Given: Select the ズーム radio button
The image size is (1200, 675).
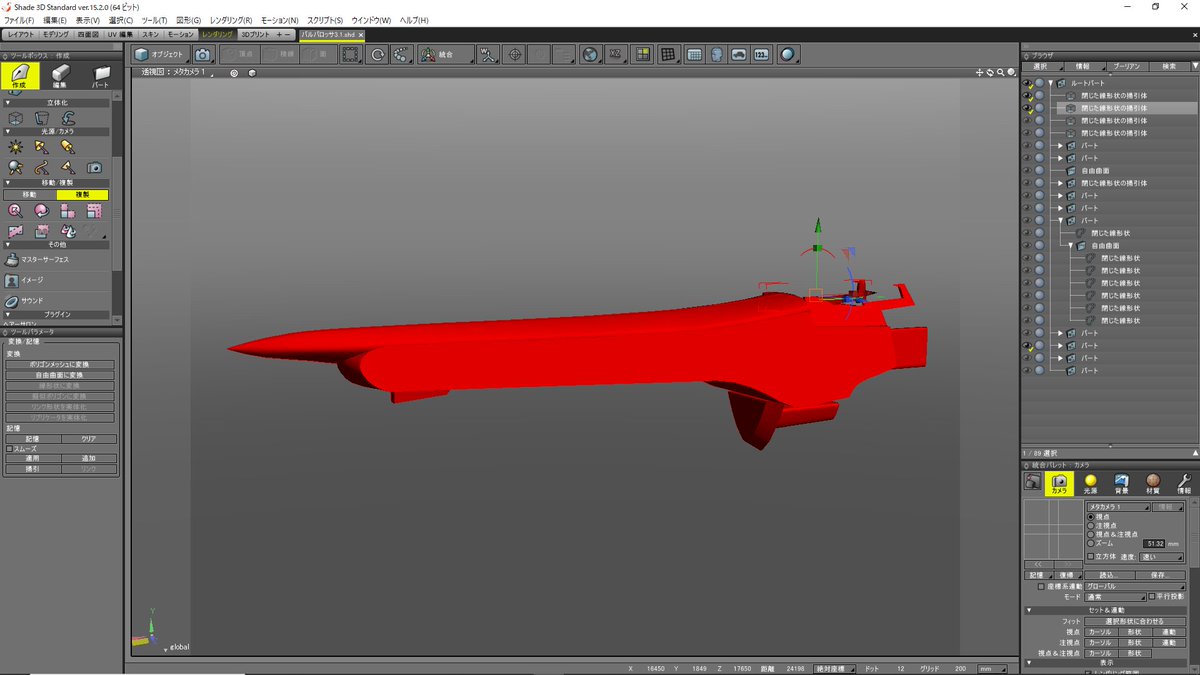Looking at the screenshot, I should click(x=1091, y=543).
